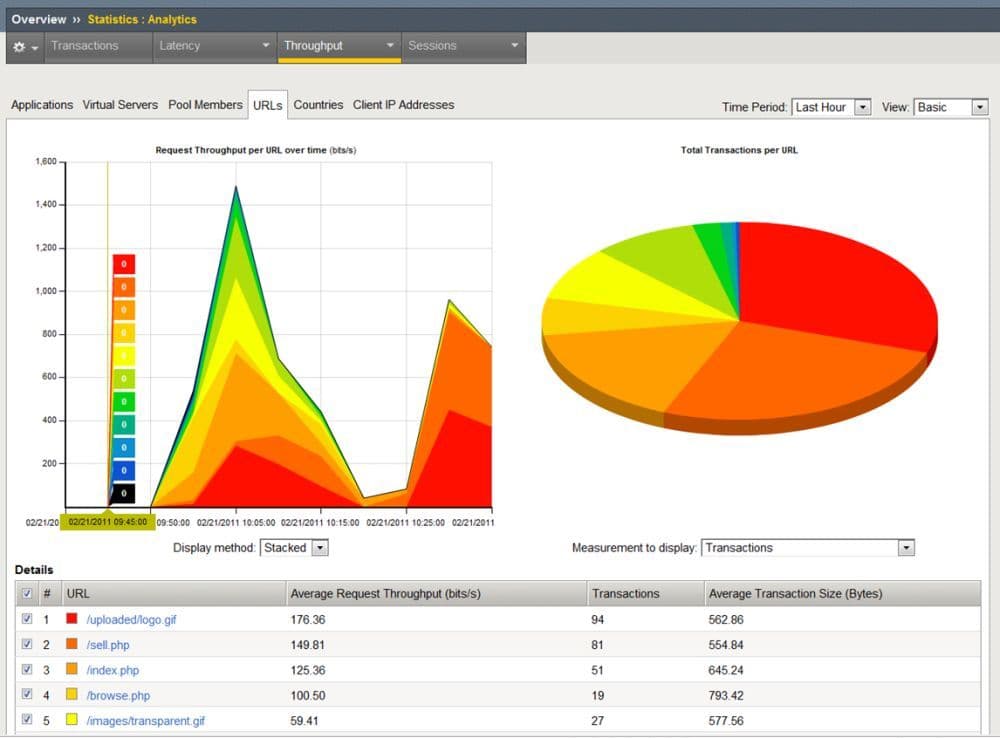Screen dimensions: 1000x738
Task: Click the red swatch beside /uploaded/logo.gif
Action: 72,619
